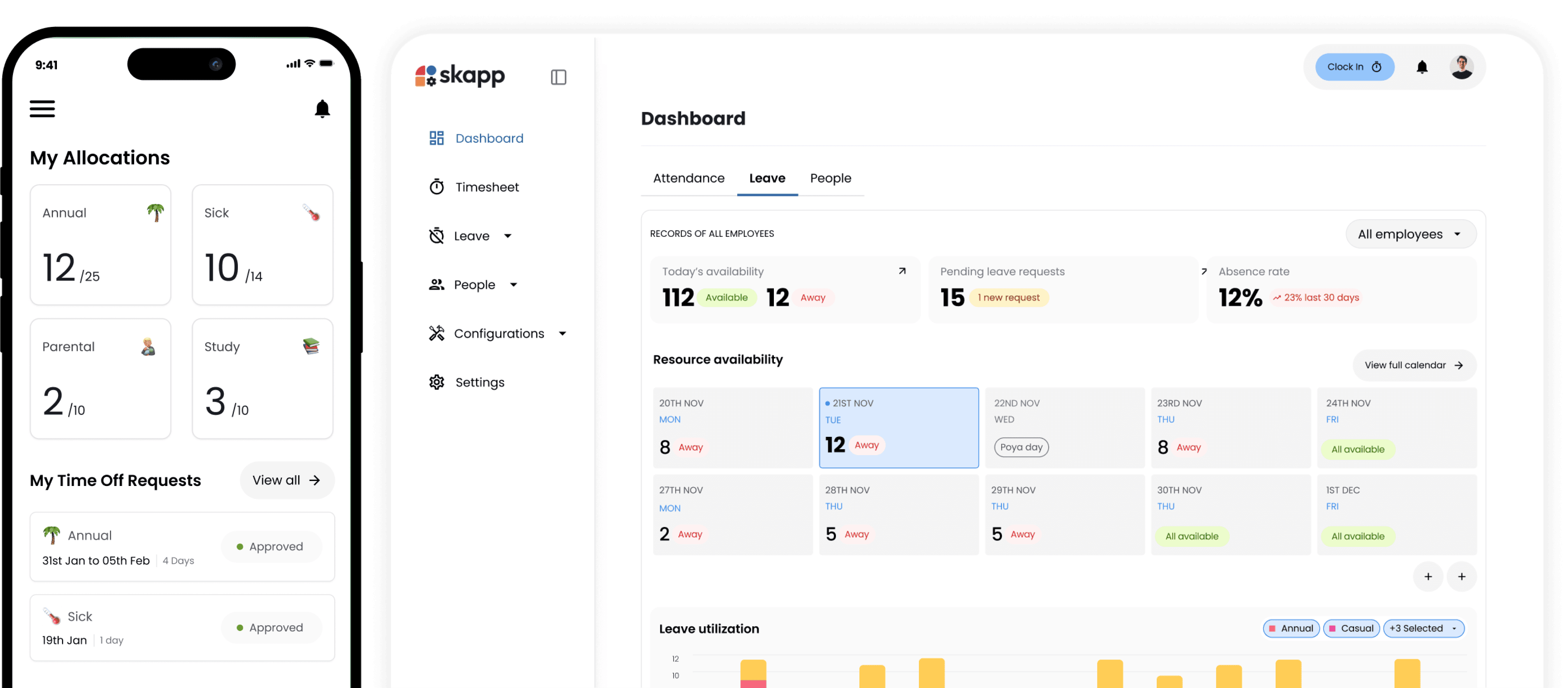Image resolution: width=1568 pixels, height=688 pixels.
Task: Switch to the Attendance tab
Action: pos(688,178)
